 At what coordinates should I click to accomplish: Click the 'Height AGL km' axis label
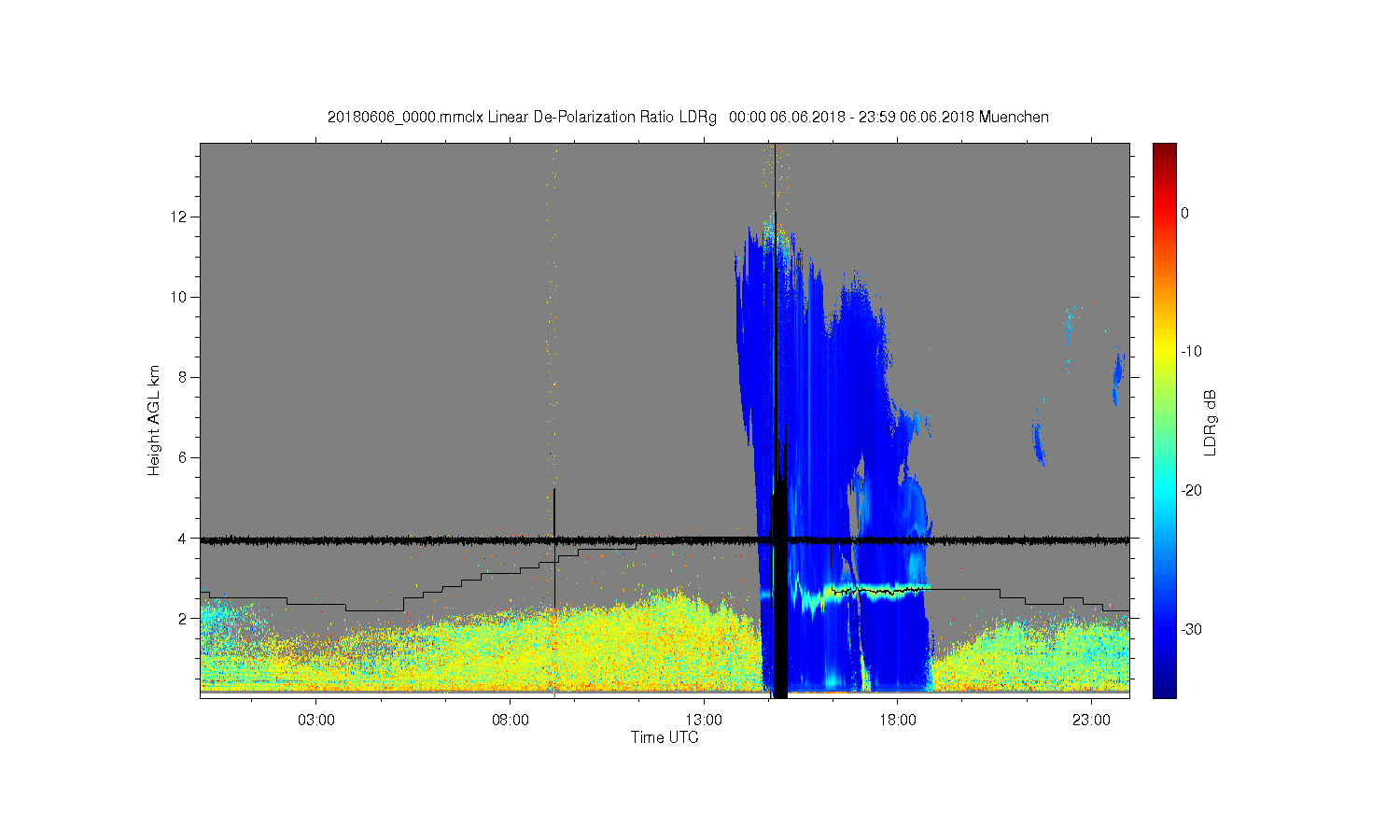click(x=154, y=421)
